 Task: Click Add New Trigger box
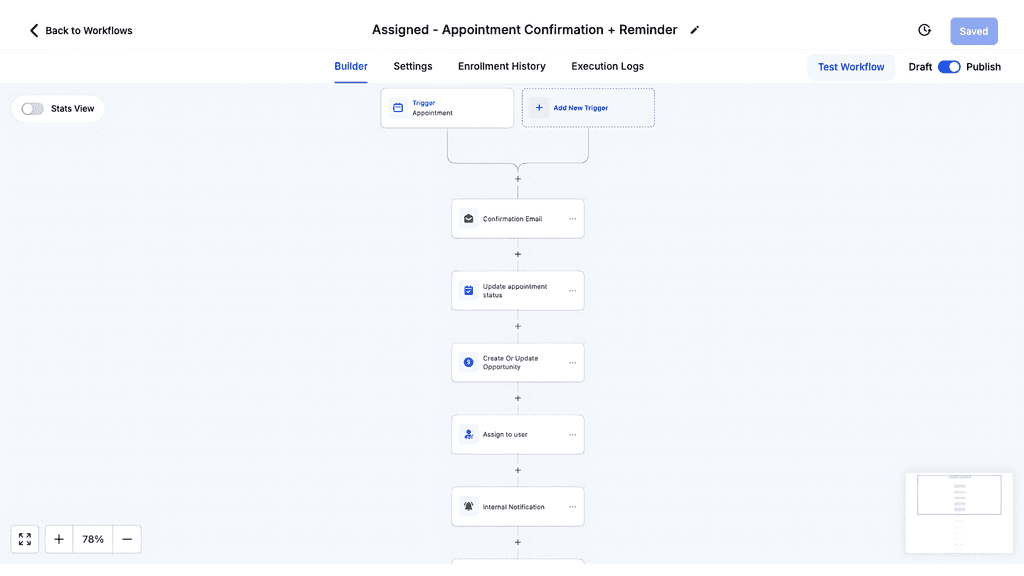coord(588,108)
